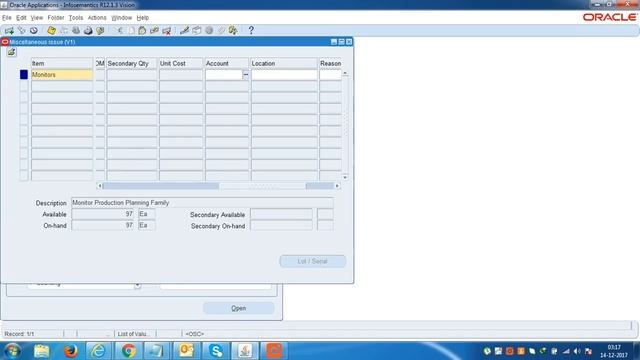Open the Edit menu
The height and width of the screenshot is (360, 640).
coord(21,18)
